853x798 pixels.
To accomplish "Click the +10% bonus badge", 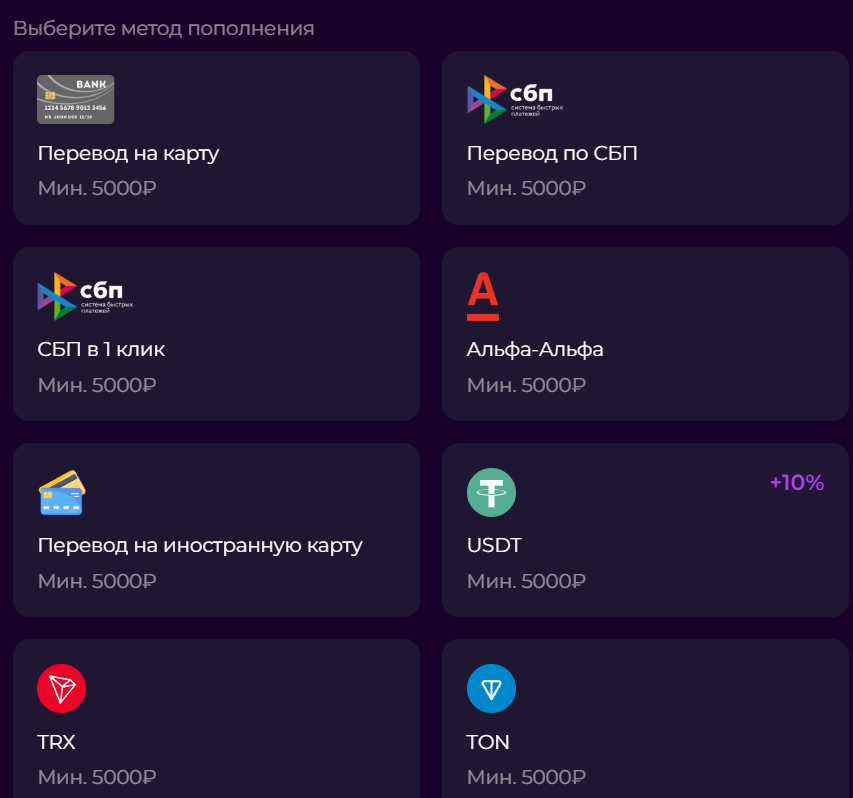I will click(x=796, y=483).
